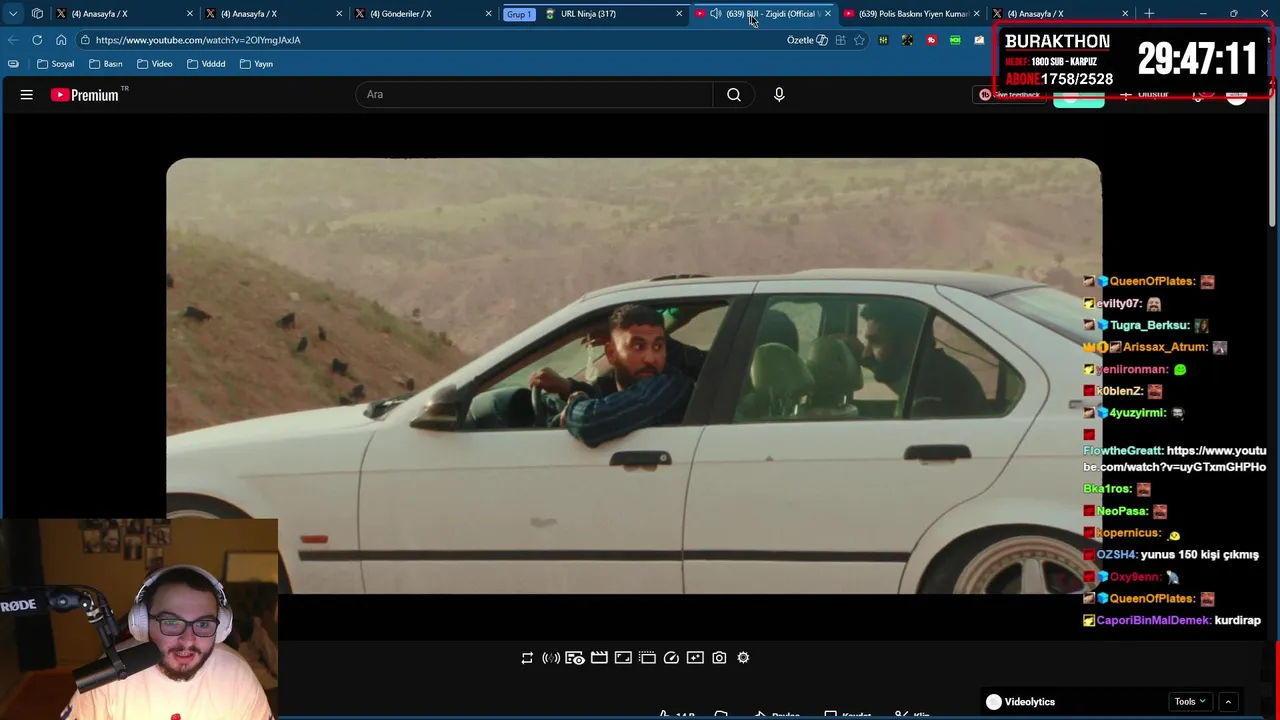
Task: Click OZSH4 message 'yunus 150 kişi çıkmış'
Action: pyautogui.click(x=1199, y=555)
